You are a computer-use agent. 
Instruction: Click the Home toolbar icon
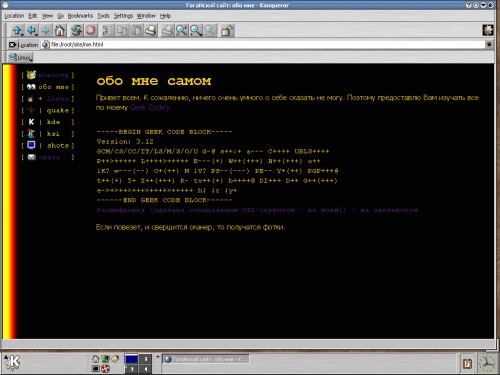[59, 31]
